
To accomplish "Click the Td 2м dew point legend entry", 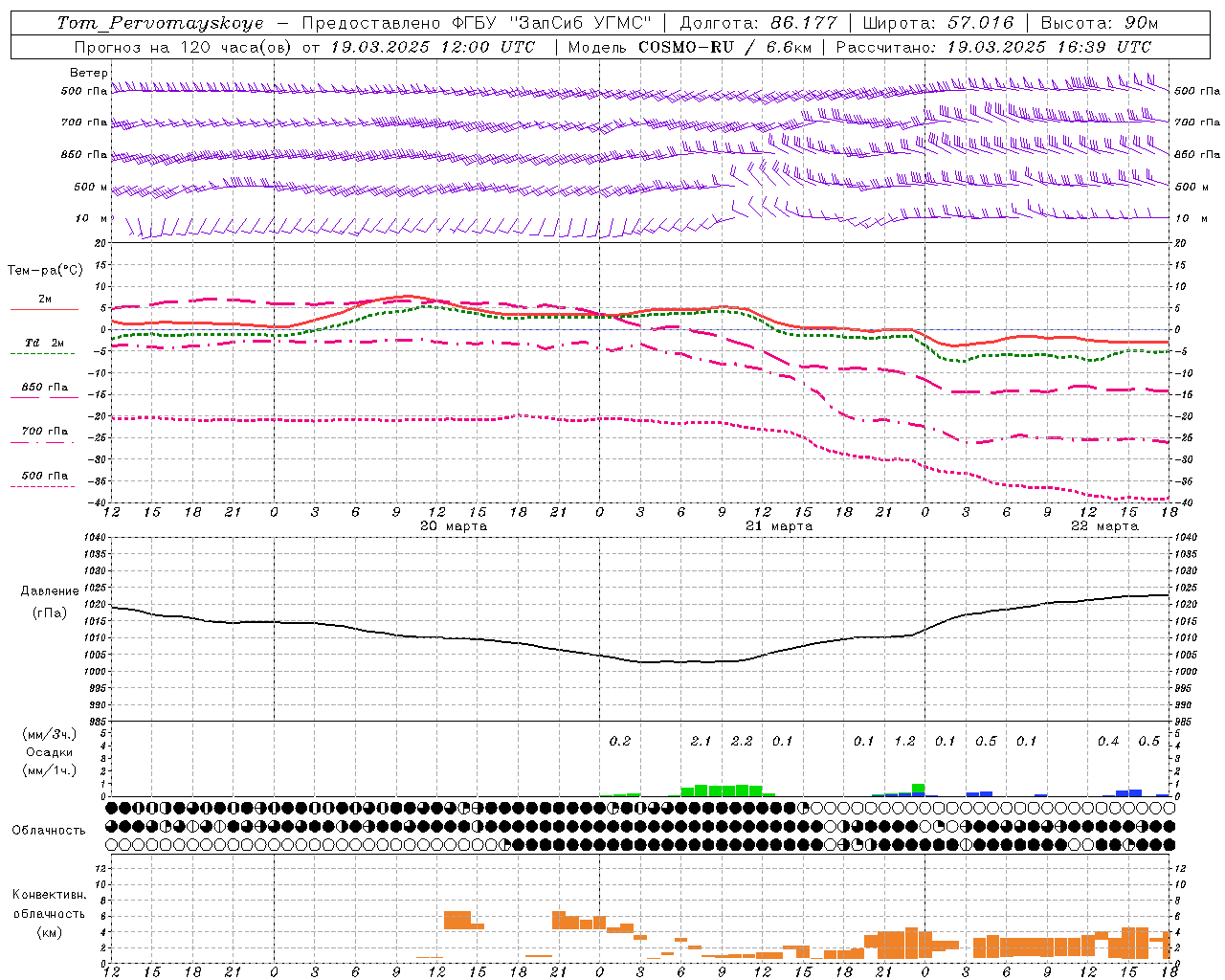I will click(44, 343).
